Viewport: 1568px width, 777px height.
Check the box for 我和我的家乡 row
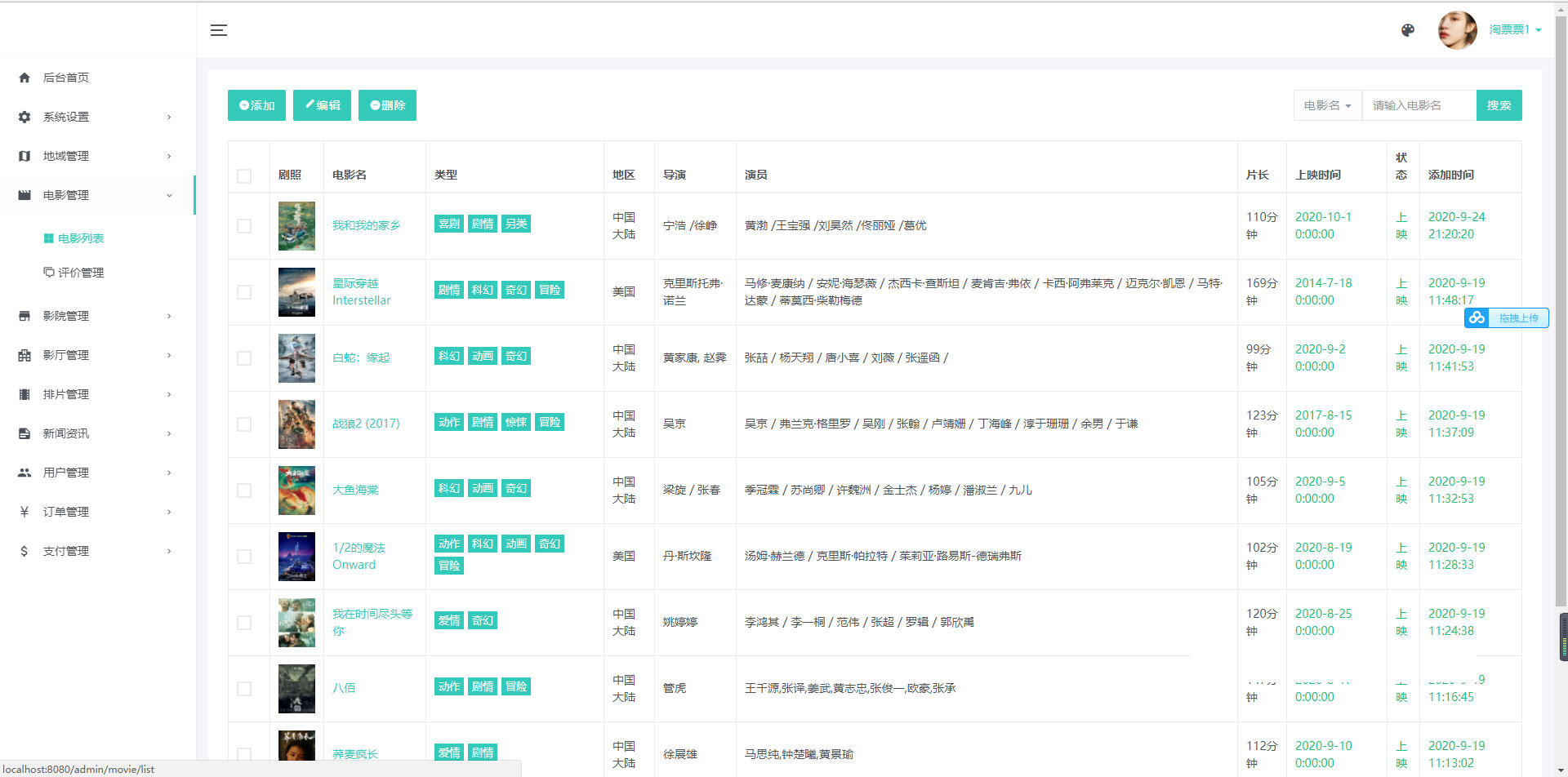(x=244, y=226)
